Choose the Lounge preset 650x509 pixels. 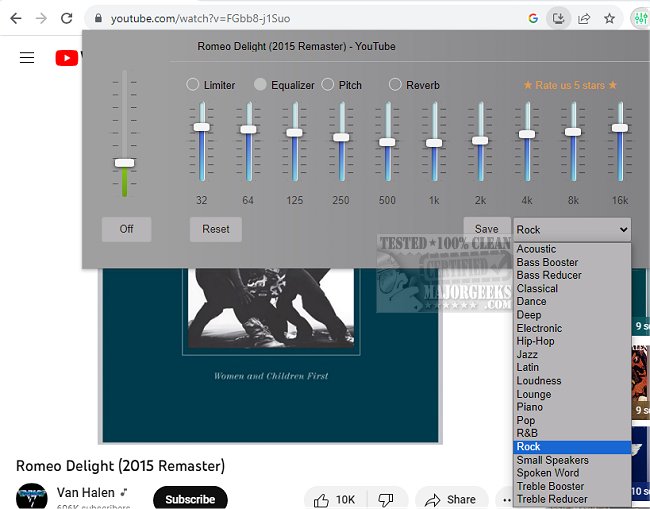(x=572, y=394)
